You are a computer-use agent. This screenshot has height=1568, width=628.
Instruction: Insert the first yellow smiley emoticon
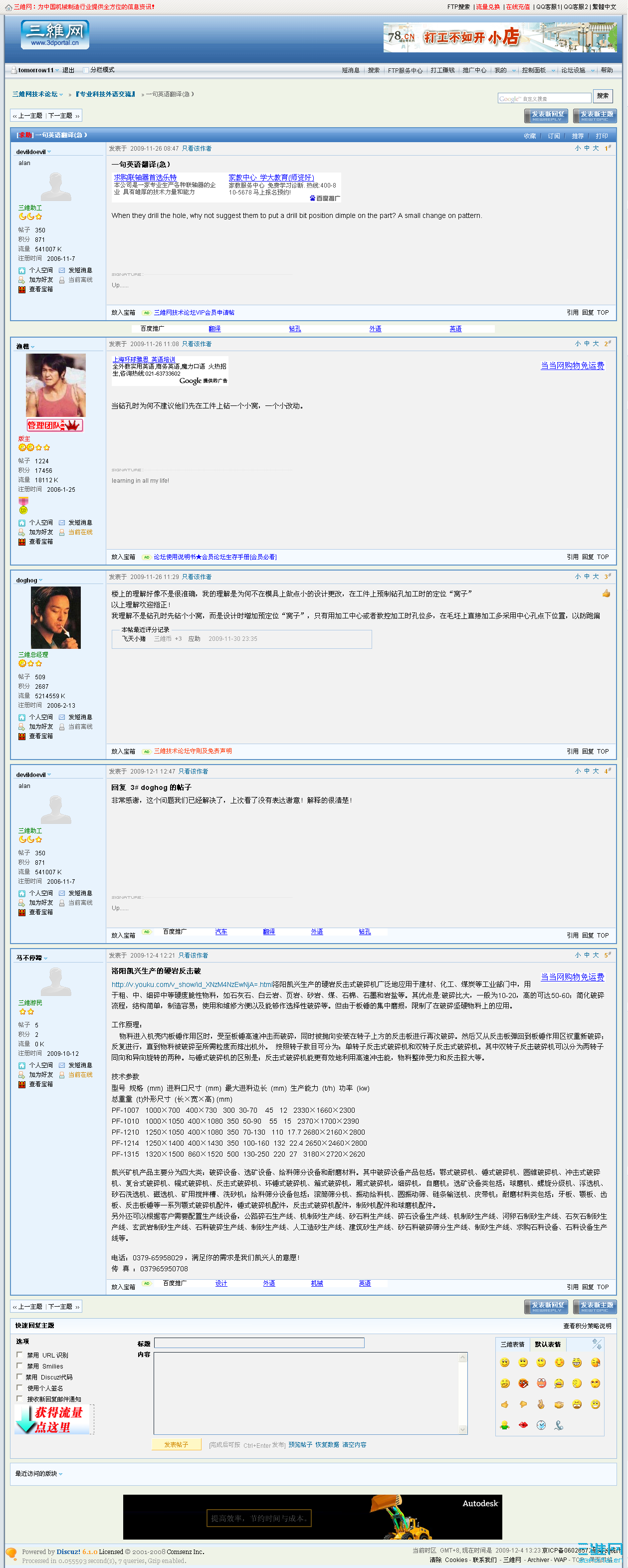pyautogui.click(x=504, y=1362)
